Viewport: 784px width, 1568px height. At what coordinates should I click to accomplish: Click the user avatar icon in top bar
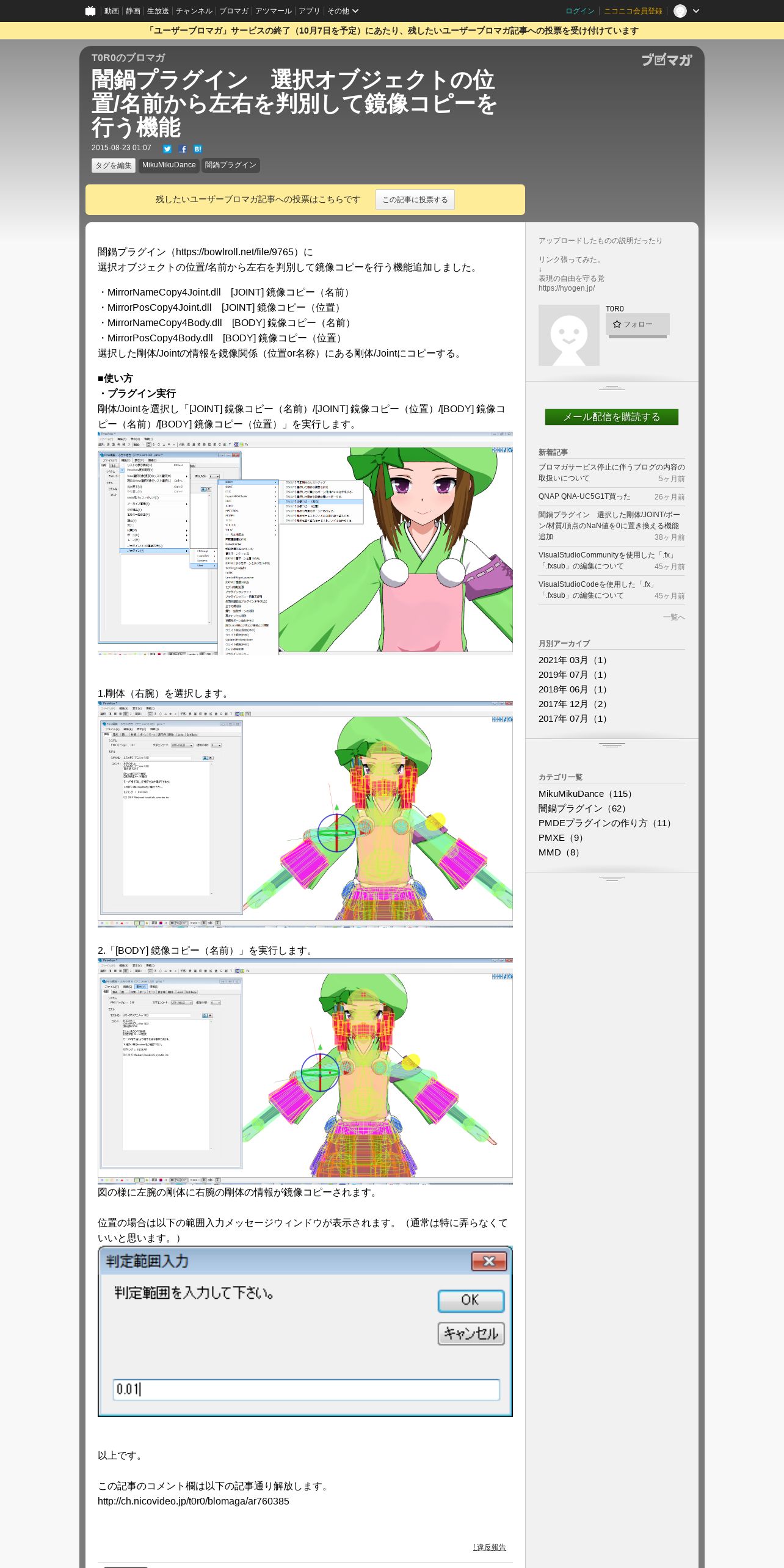coord(680,11)
